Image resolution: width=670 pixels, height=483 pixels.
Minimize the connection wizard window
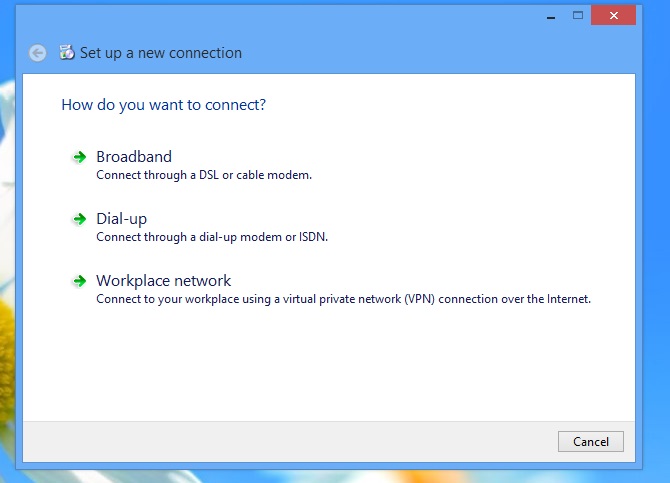pos(551,16)
